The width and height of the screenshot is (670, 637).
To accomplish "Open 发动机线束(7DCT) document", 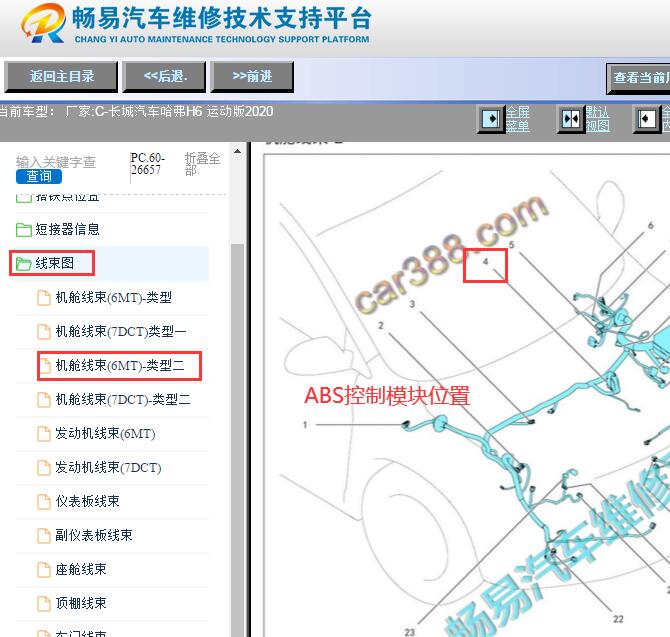I will 109,467.
